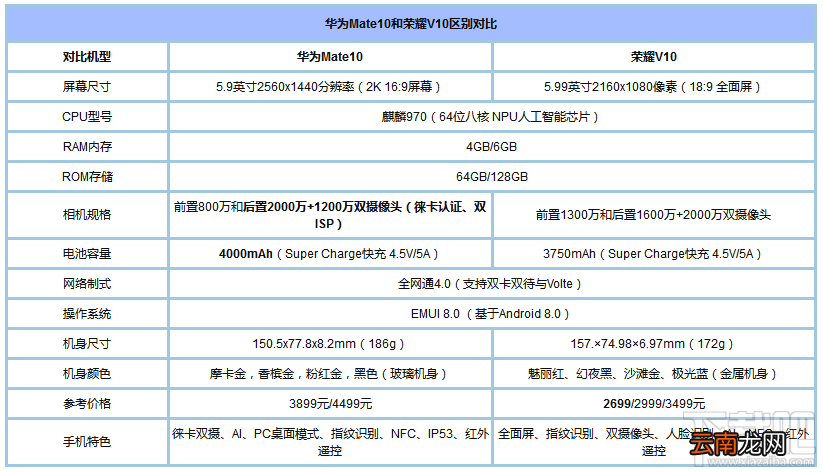Click the 150.5x77.8x8.2mm dimension cell

[330, 343]
